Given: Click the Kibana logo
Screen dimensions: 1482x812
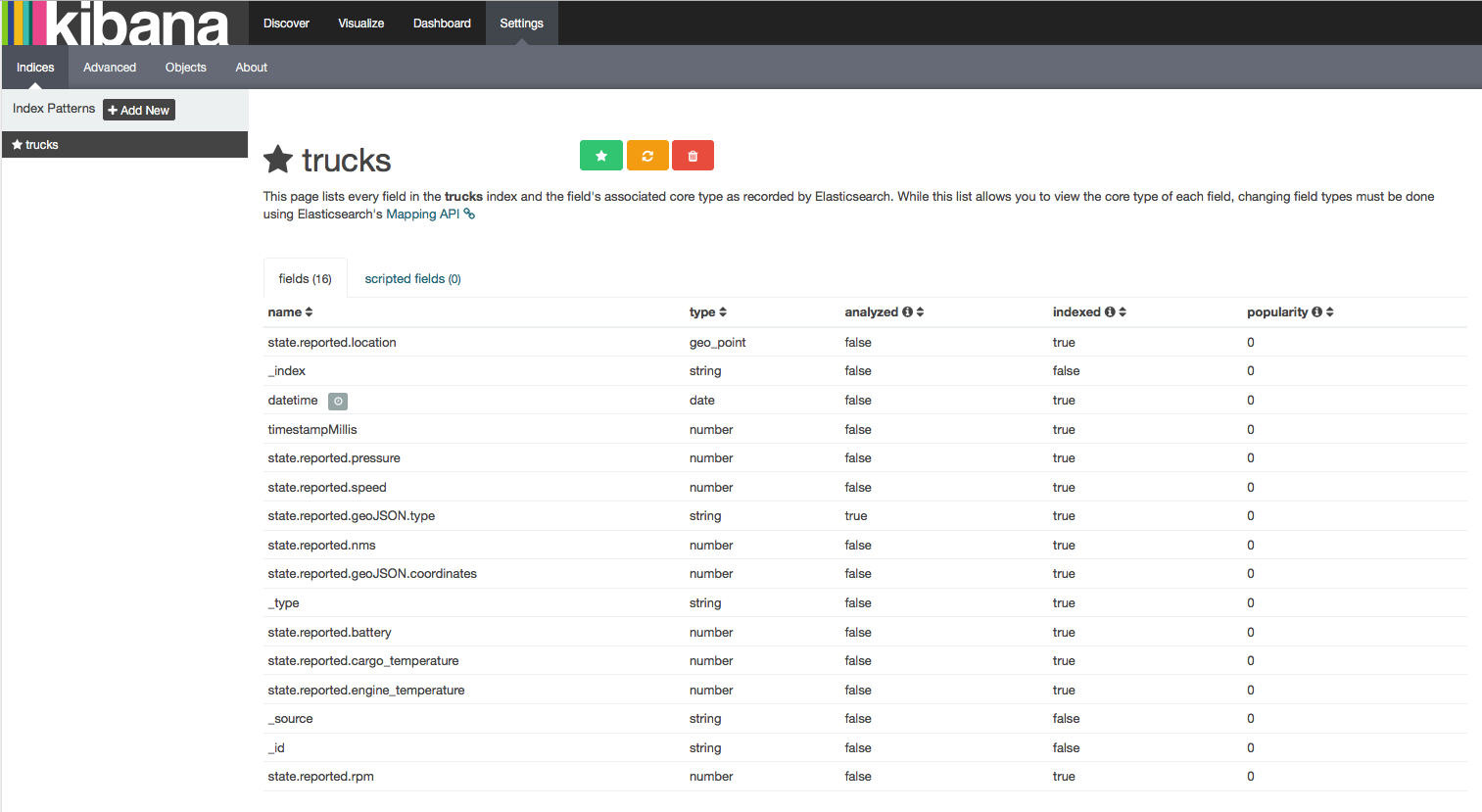Looking at the screenshot, I should (116, 23).
